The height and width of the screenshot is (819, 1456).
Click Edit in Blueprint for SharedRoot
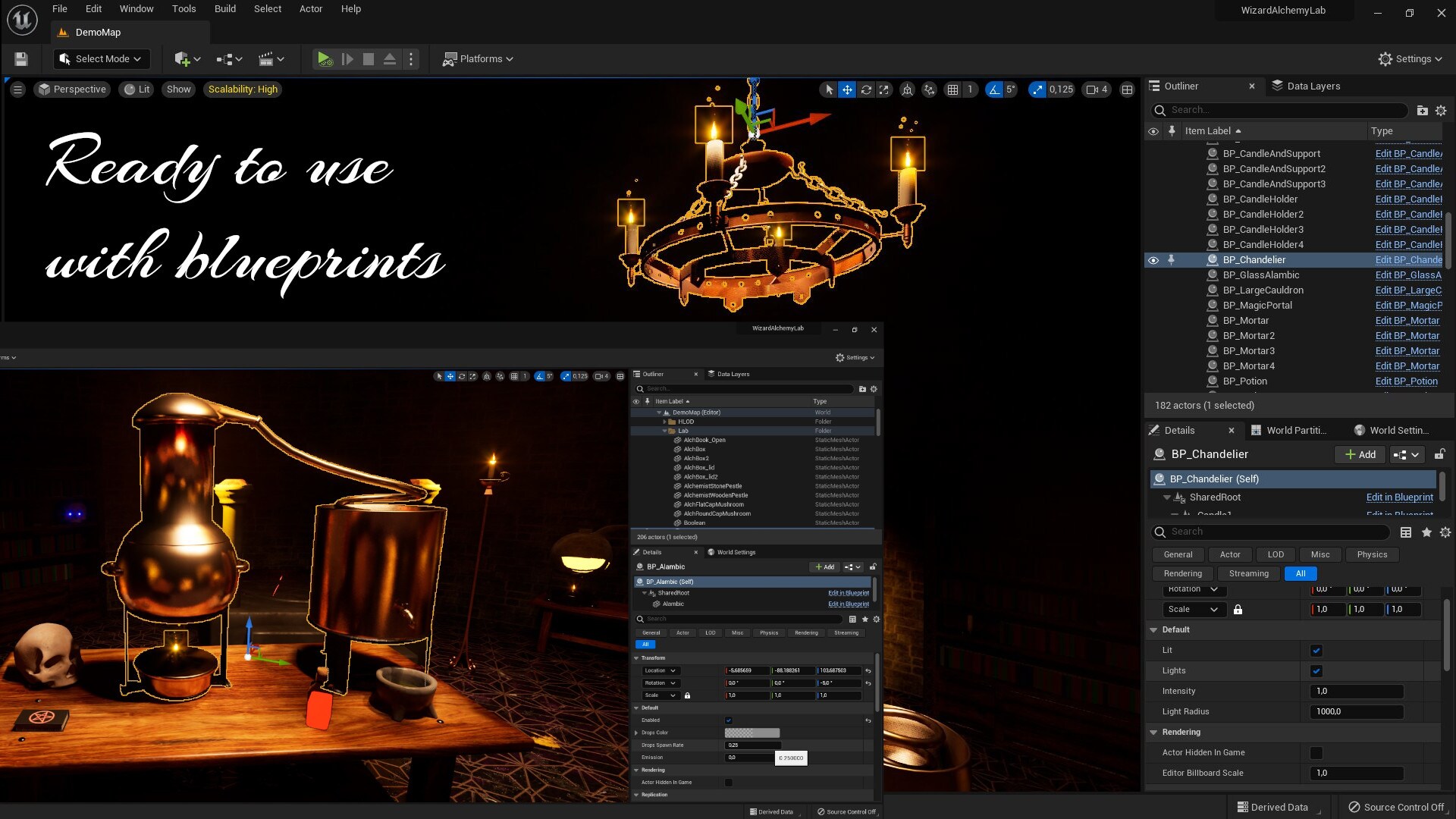pyautogui.click(x=1399, y=497)
